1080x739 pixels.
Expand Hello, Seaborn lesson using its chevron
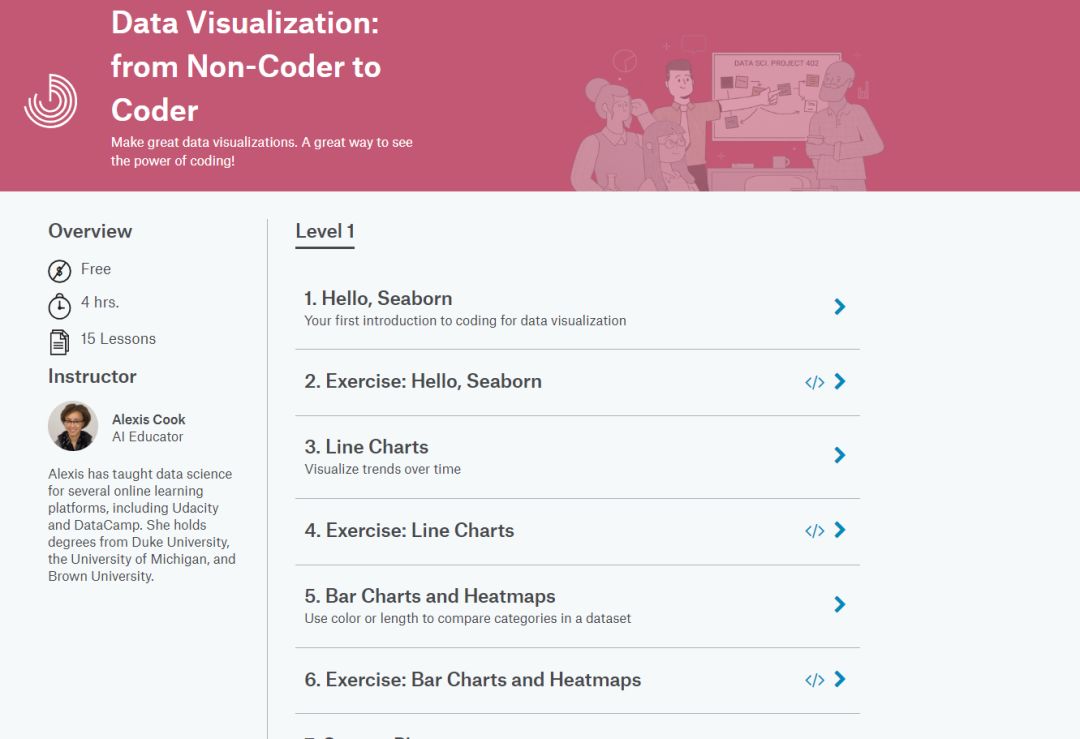tap(840, 307)
